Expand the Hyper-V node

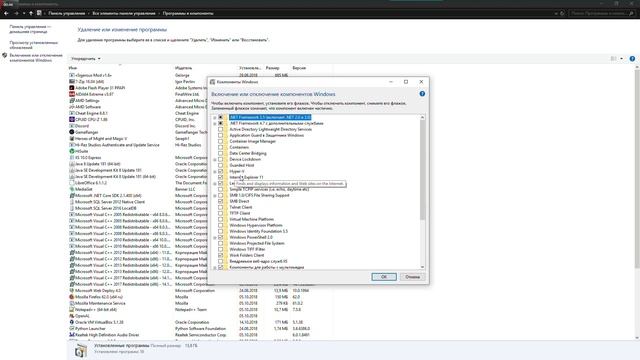point(215,171)
